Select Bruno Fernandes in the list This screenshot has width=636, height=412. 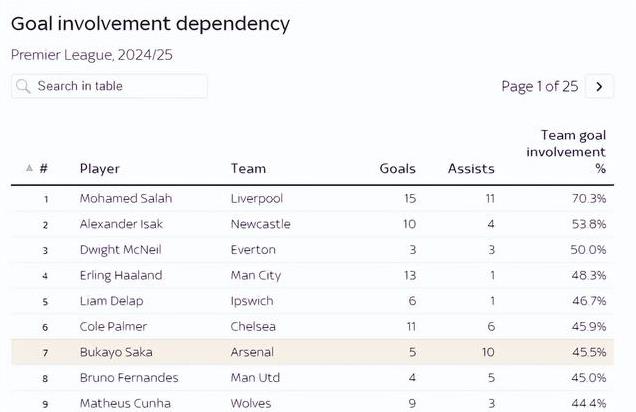[129, 378]
